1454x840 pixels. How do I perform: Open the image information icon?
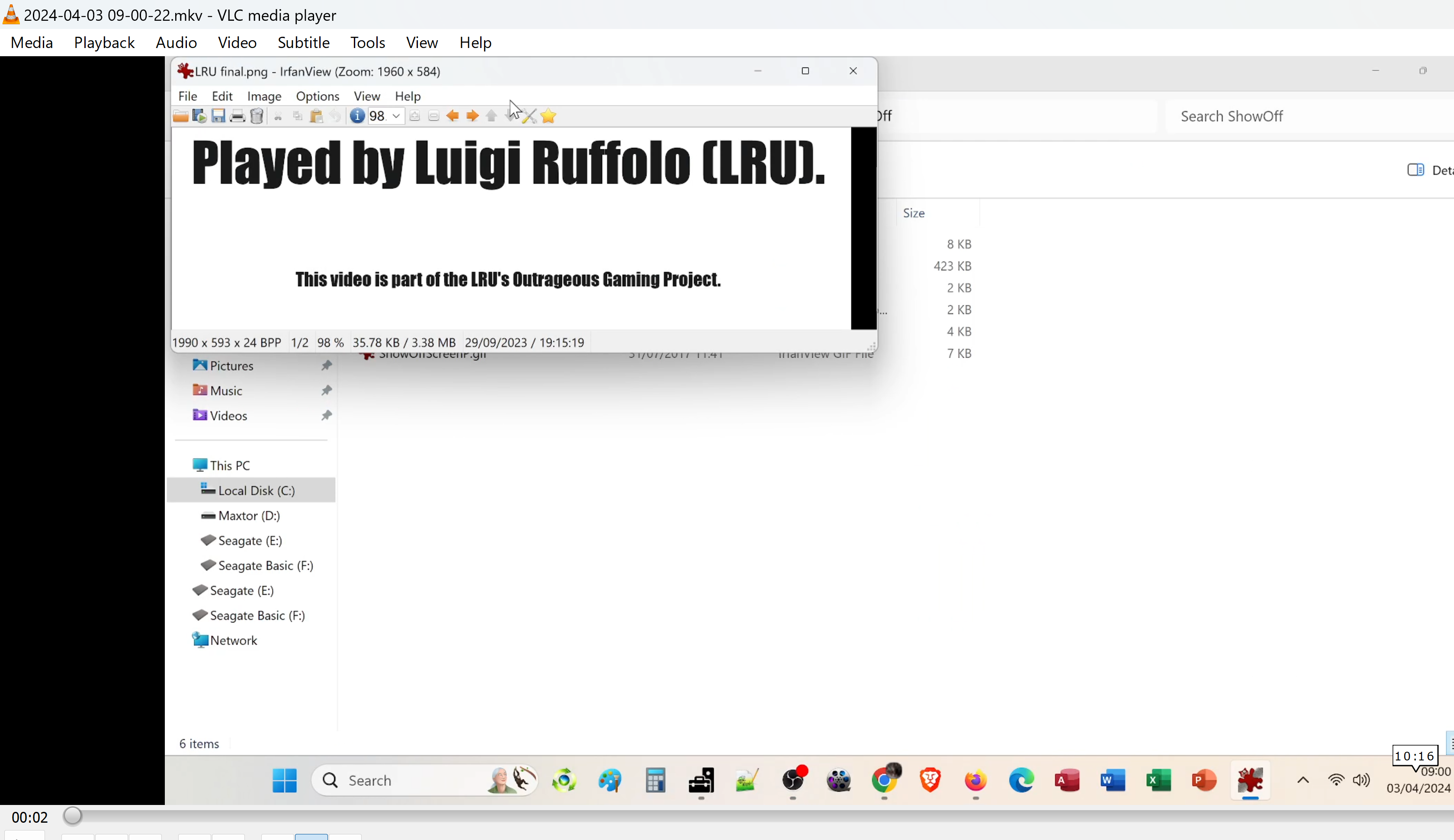(357, 116)
